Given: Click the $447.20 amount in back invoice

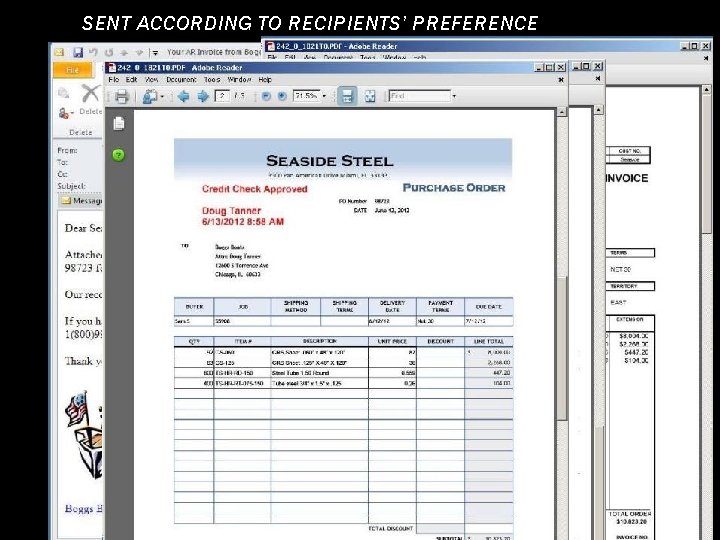Looking at the screenshot, I should 636,352.
